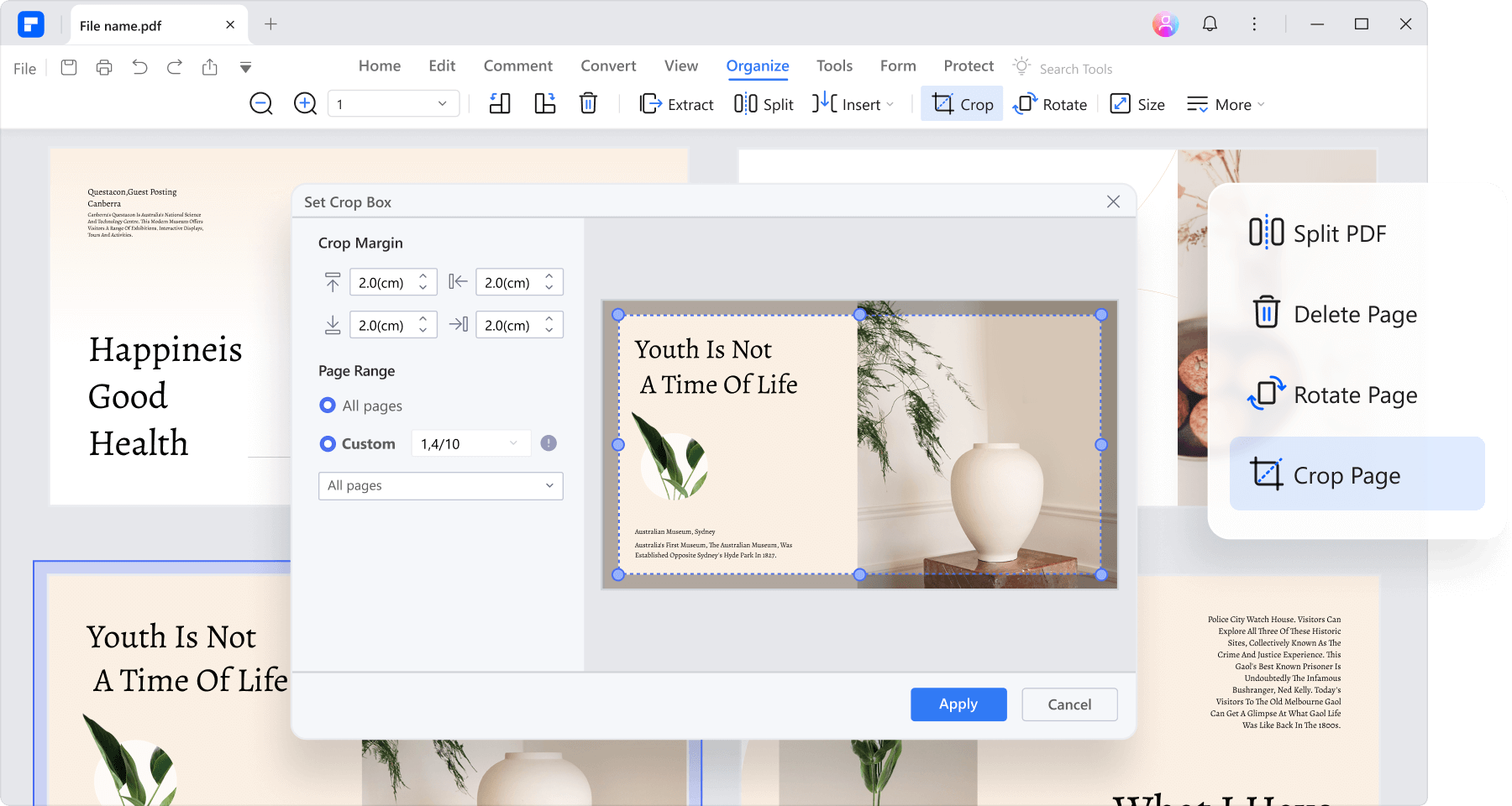Click the Cancel button
Screen dimensions: 1512x806
pos(1069,704)
